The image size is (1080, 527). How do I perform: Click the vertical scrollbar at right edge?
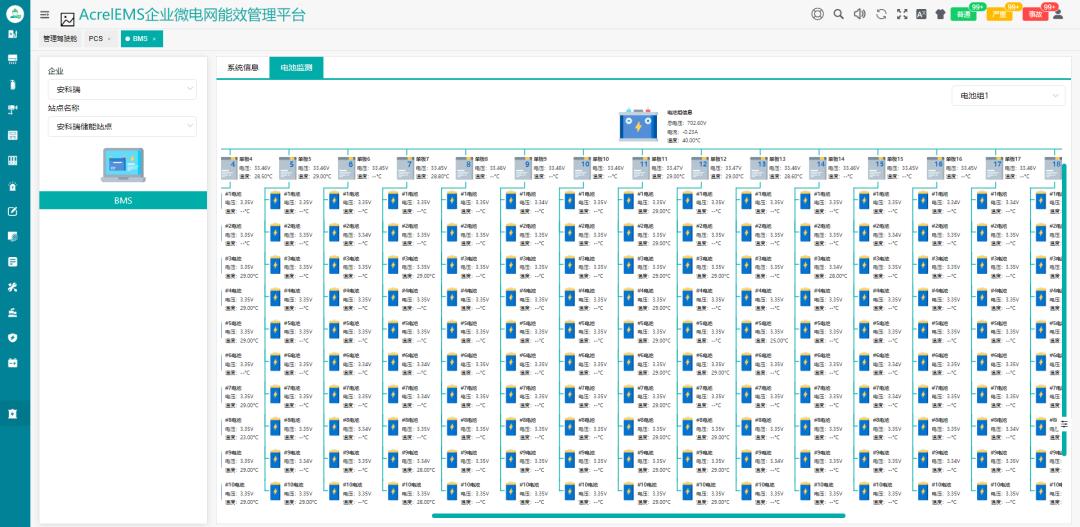(x=1064, y=309)
